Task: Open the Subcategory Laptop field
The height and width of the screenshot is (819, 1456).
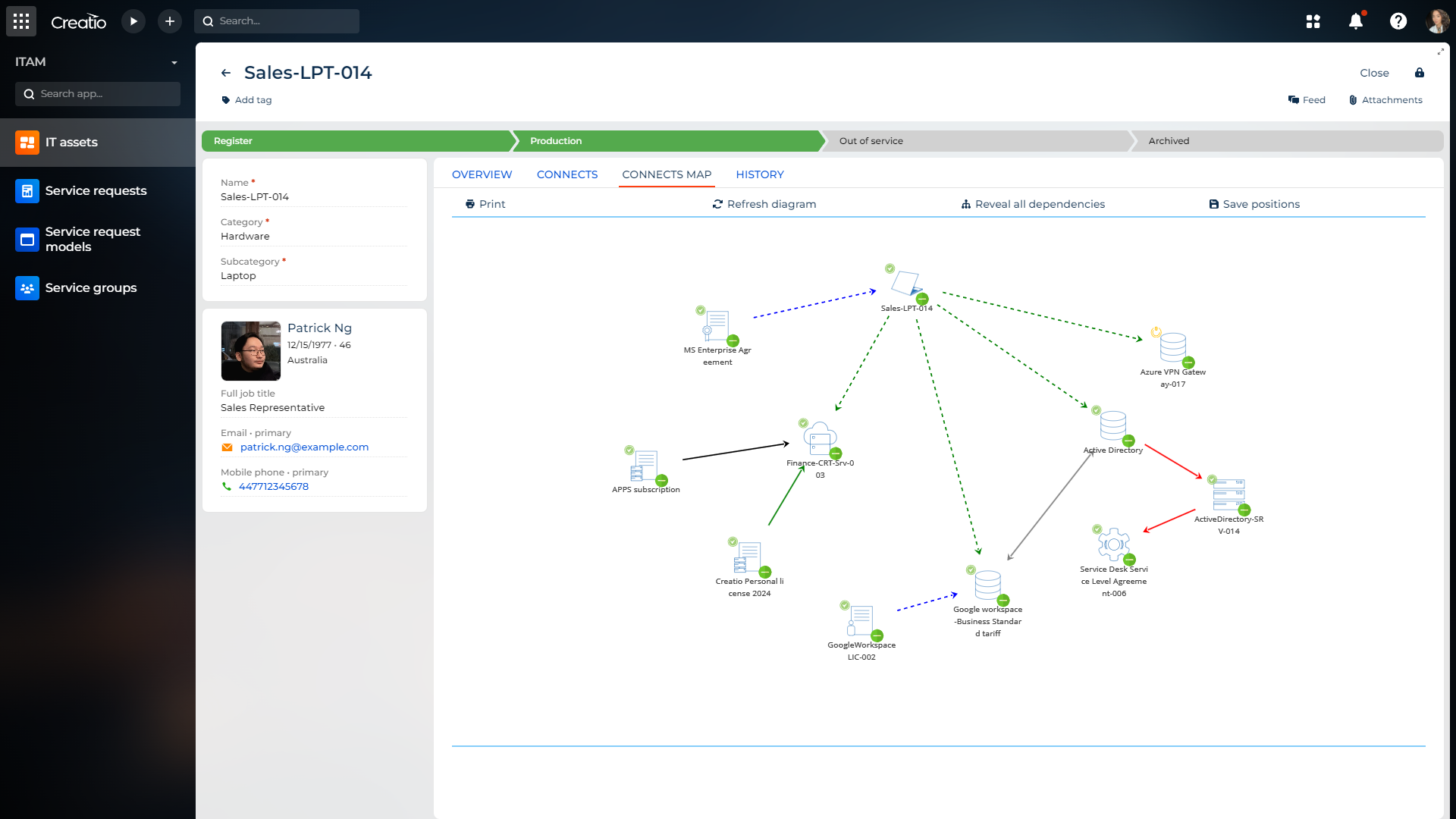Action: click(x=314, y=276)
